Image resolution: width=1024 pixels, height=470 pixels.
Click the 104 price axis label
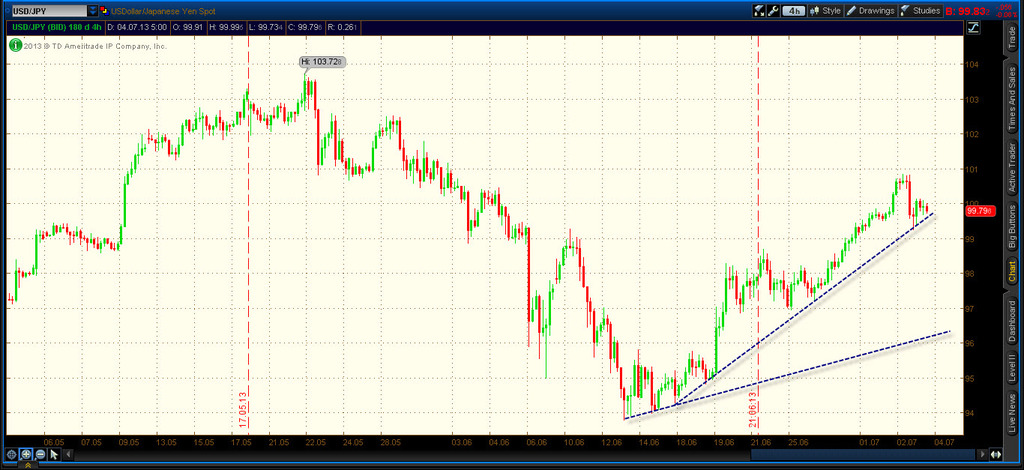[972, 65]
